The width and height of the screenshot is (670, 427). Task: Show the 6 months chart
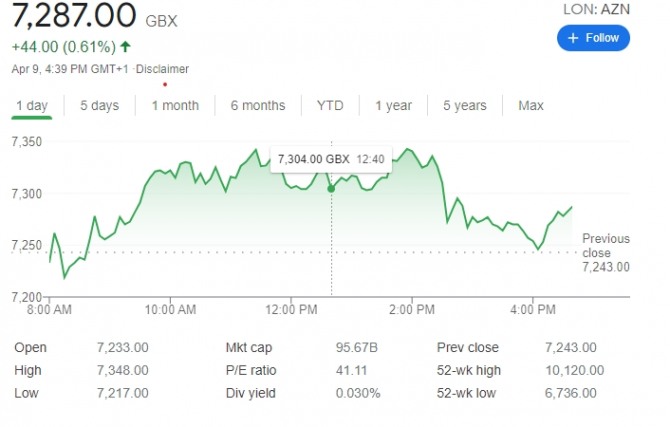[257, 105]
